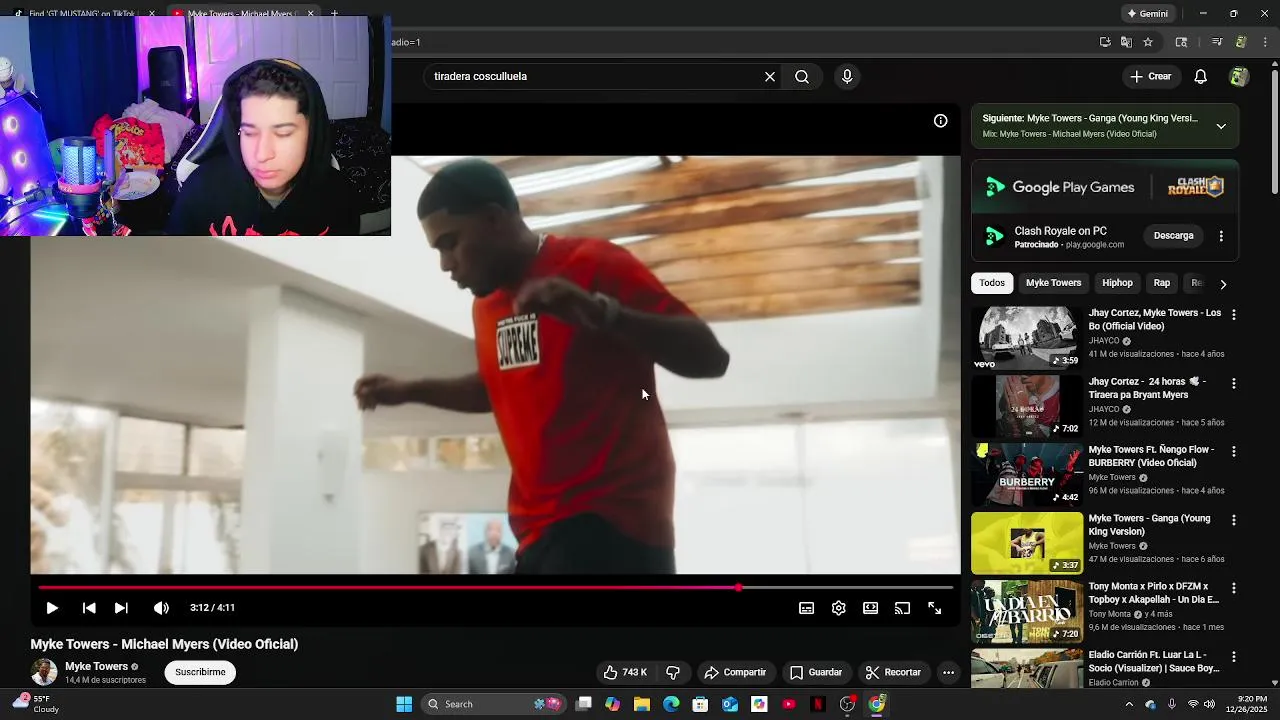This screenshot has height=720, width=1280.
Task: Click Descarga button for Clash Royale ad
Action: tap(1173, 236)
